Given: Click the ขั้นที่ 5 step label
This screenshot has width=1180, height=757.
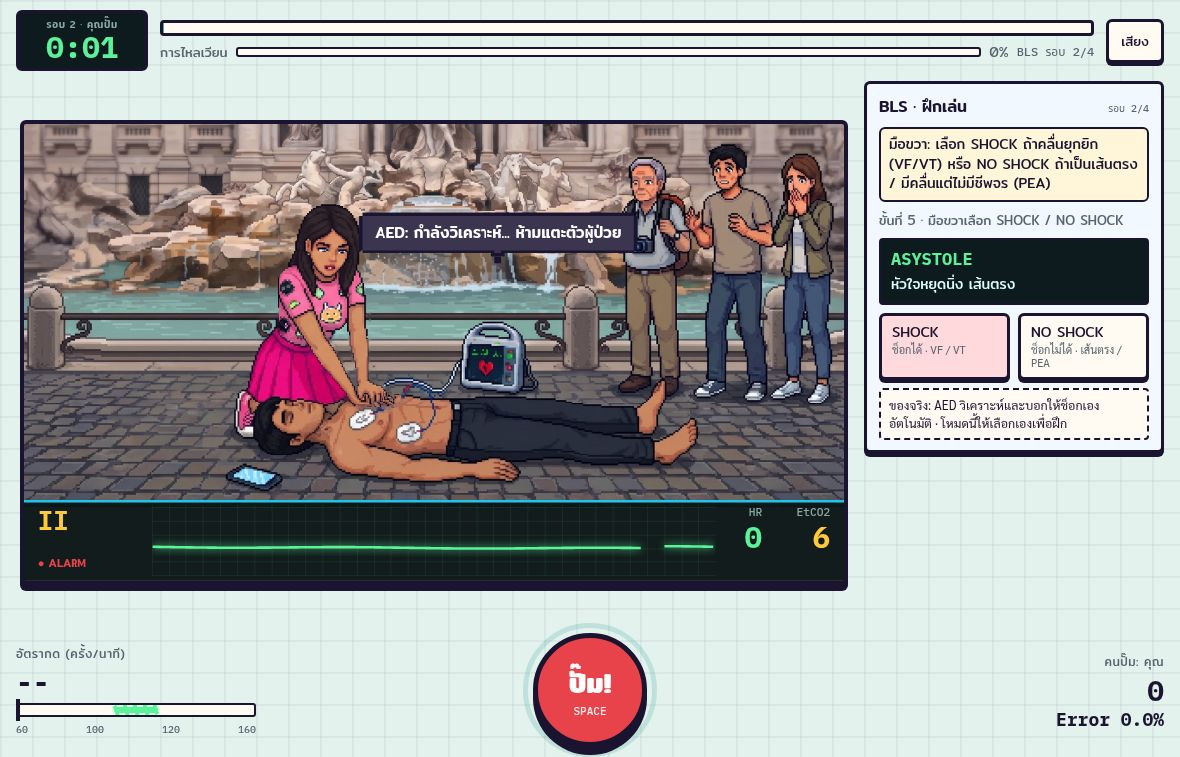Looking at the screenshot, I should click(x=1001, y=220).
